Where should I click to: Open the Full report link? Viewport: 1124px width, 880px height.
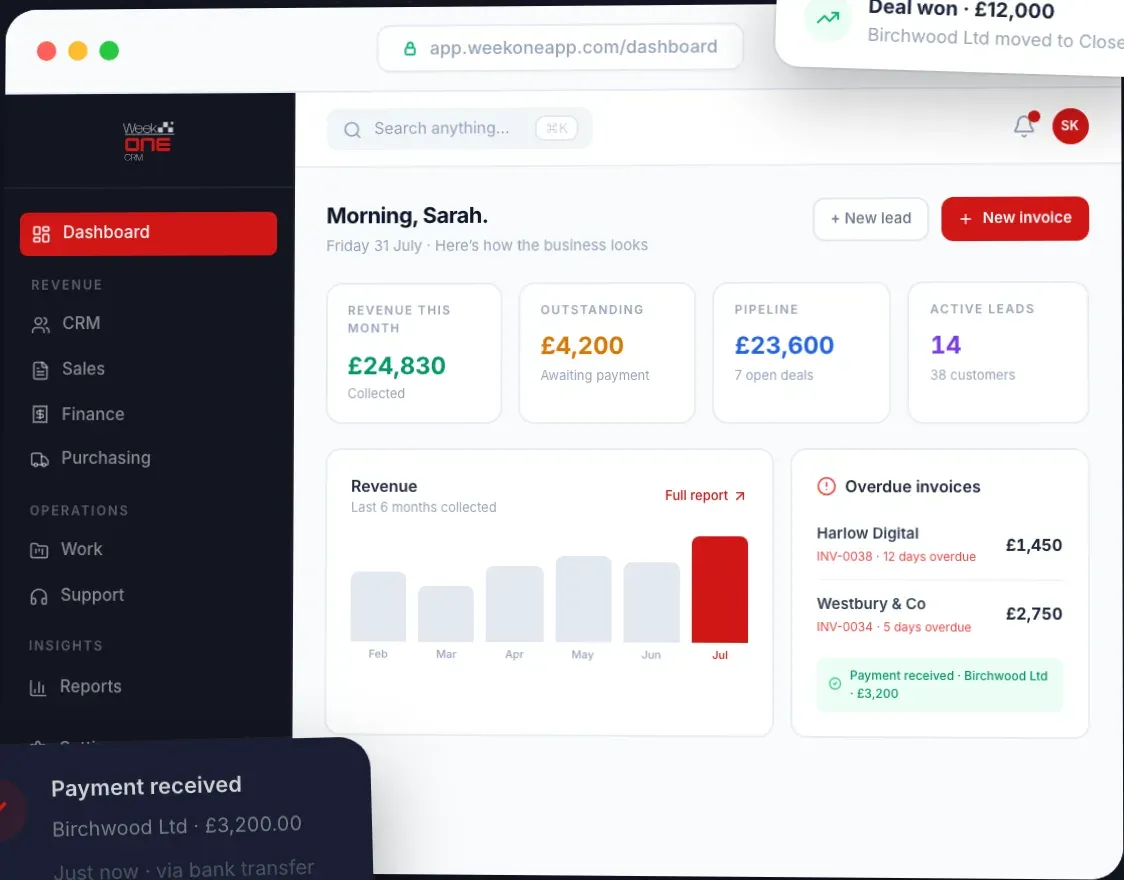click(x=705, y=495)
